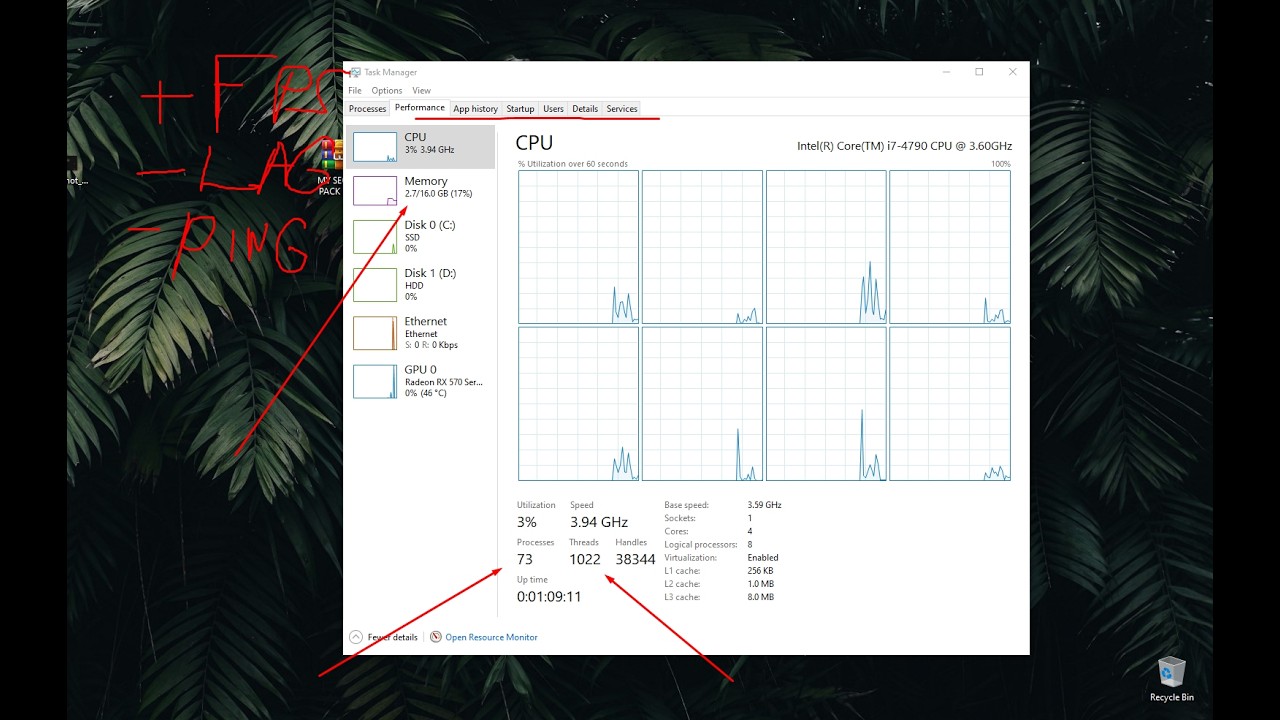Switch to the Services tab
Viewport: 1280px width, 720px height.
[x=622, y=109]
